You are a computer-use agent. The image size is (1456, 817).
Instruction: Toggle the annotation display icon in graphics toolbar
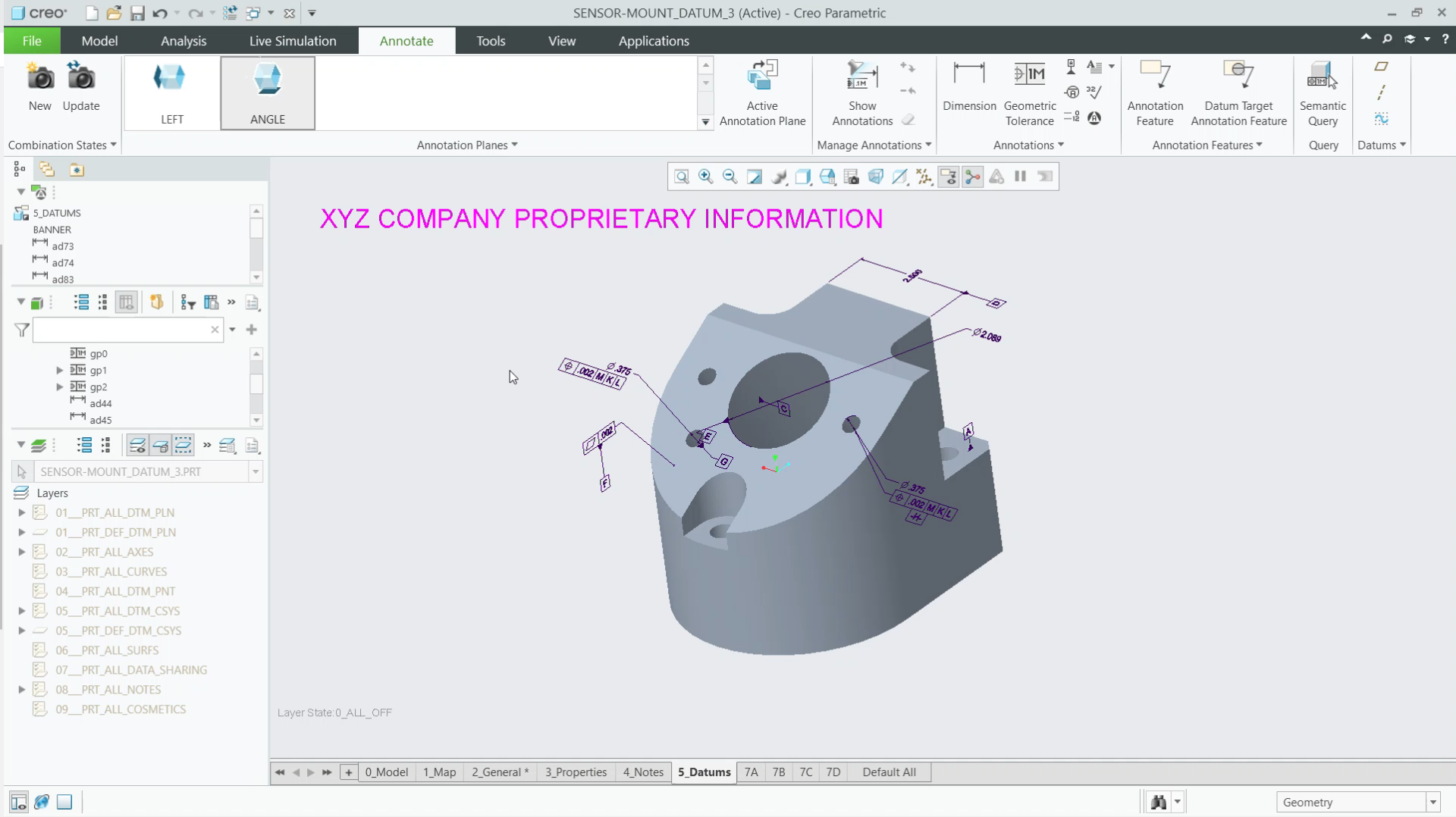click(949, 177)
